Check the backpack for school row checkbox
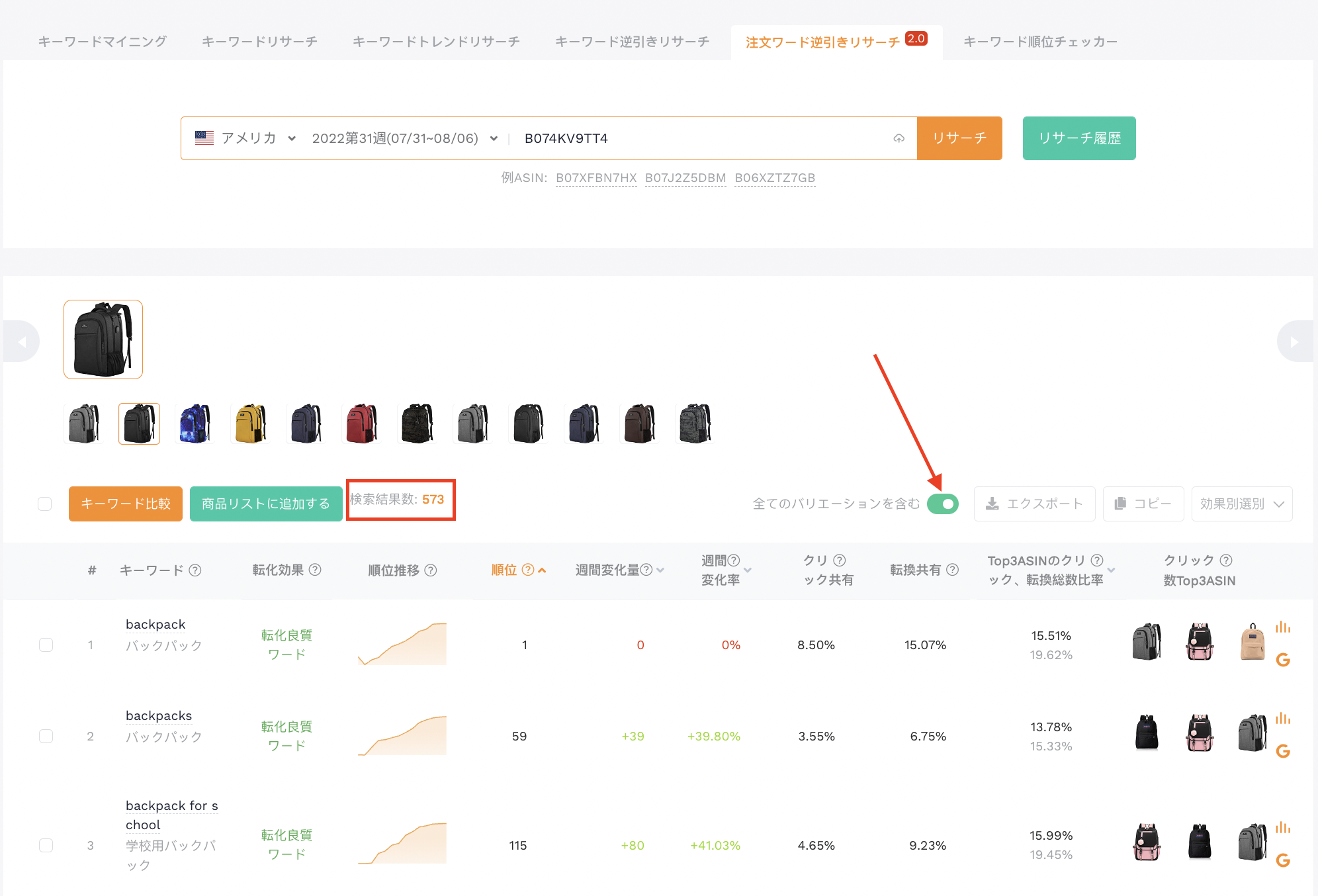The height and width of the screenshot is (896, 1318). click(46, 845)
